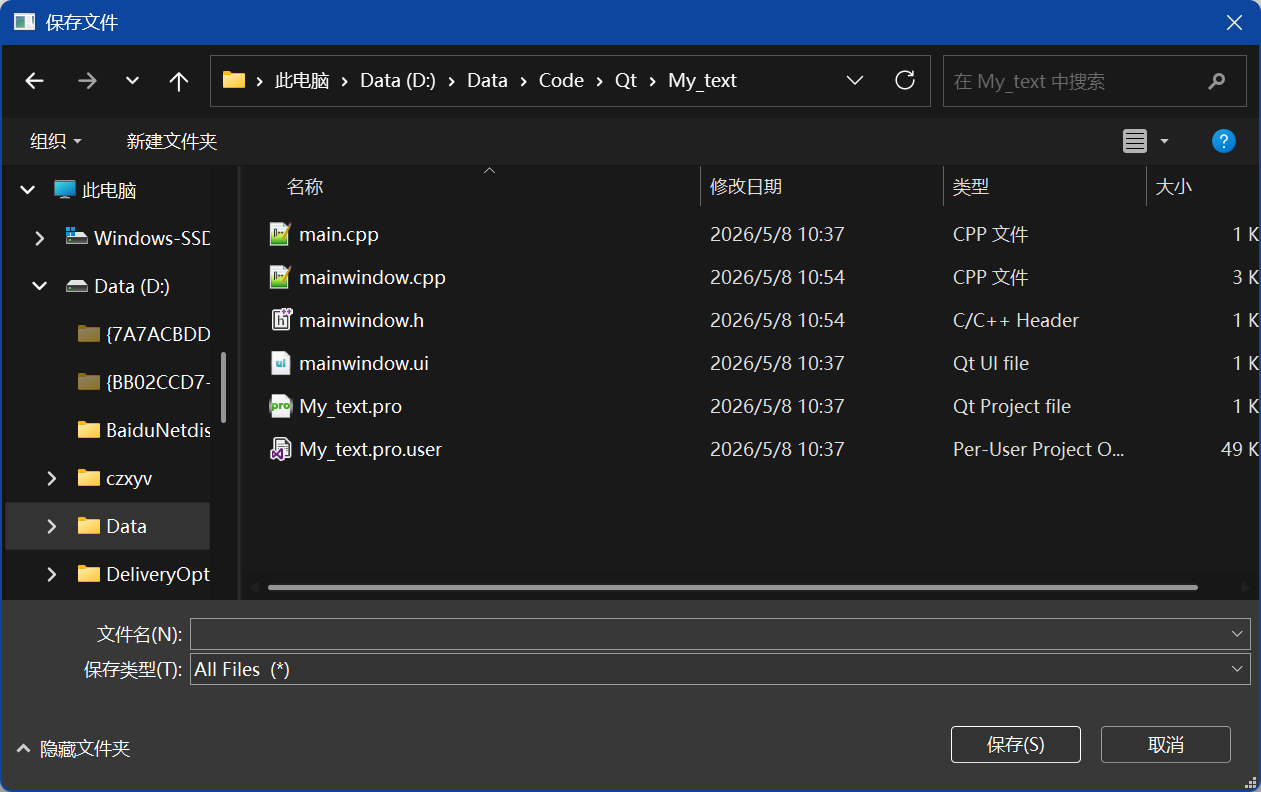Sort by the 大小 column header

(x=1174, y=187)
